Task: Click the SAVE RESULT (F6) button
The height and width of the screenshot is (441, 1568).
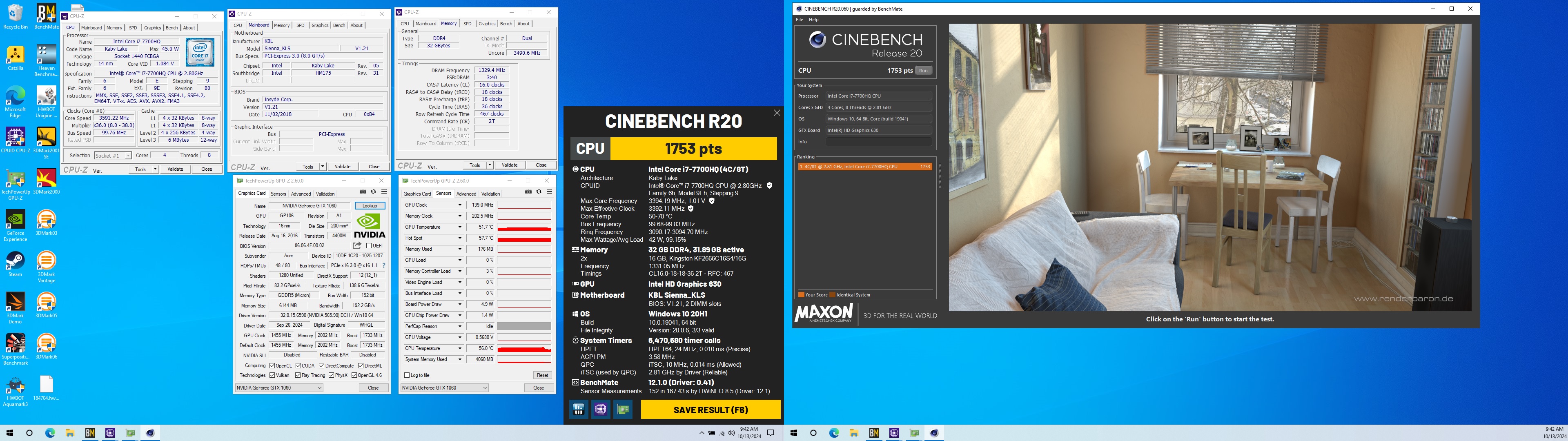Action: click(x=710, y=410)
